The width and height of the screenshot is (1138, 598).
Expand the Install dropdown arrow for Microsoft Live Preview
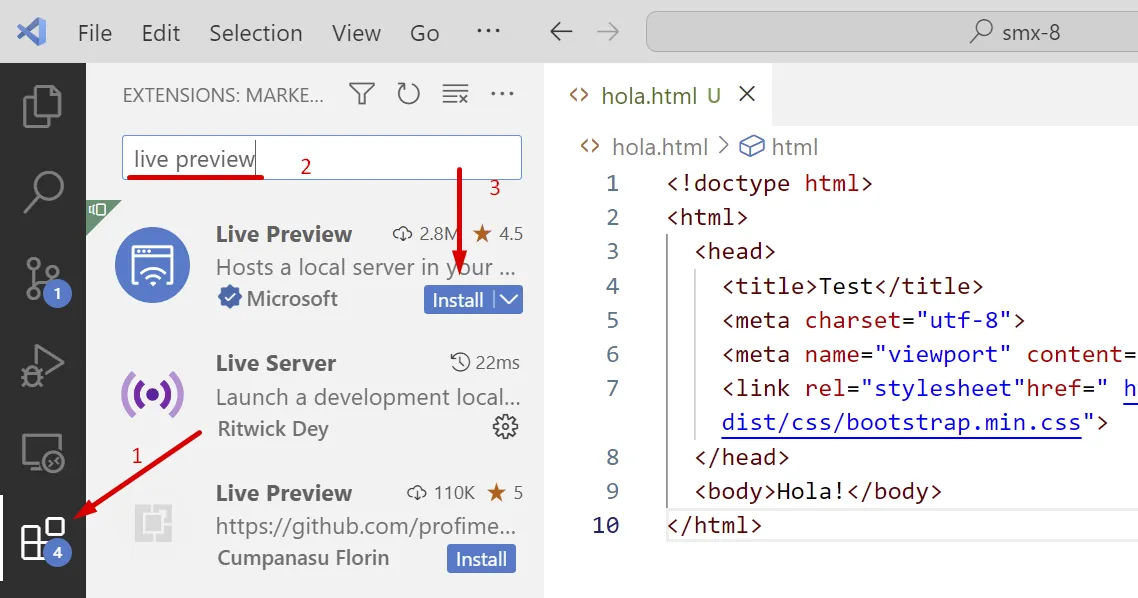pyautogui.click(x=509, y=300)
